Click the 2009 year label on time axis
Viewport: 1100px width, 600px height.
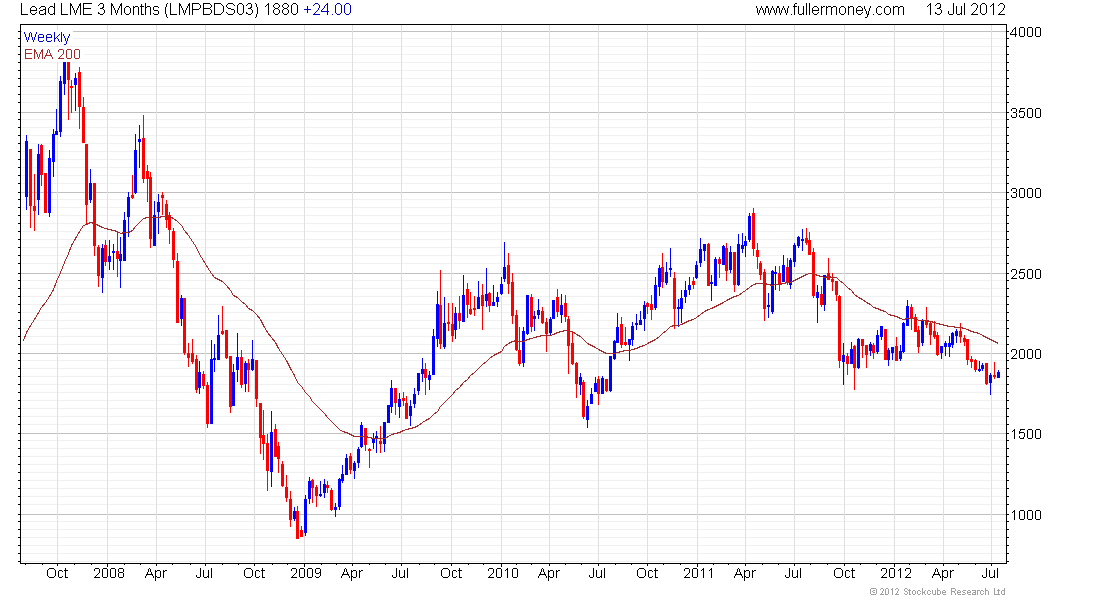(x=306, y=573)
